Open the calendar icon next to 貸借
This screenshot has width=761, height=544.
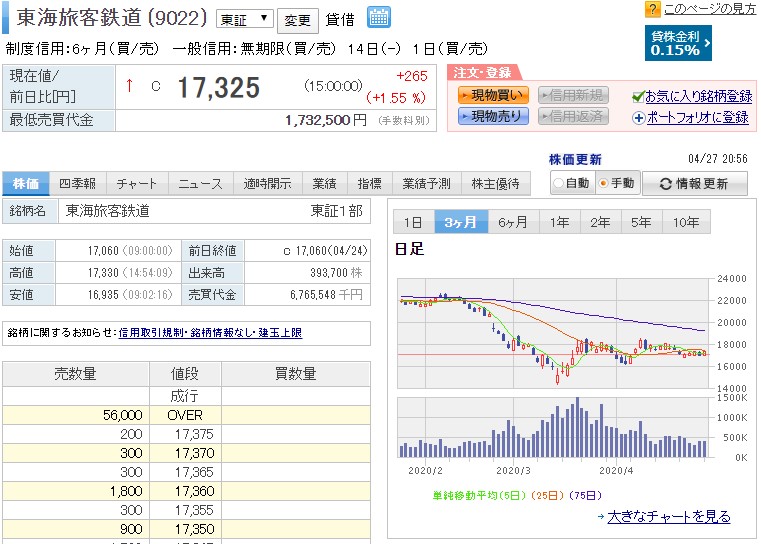379,17
